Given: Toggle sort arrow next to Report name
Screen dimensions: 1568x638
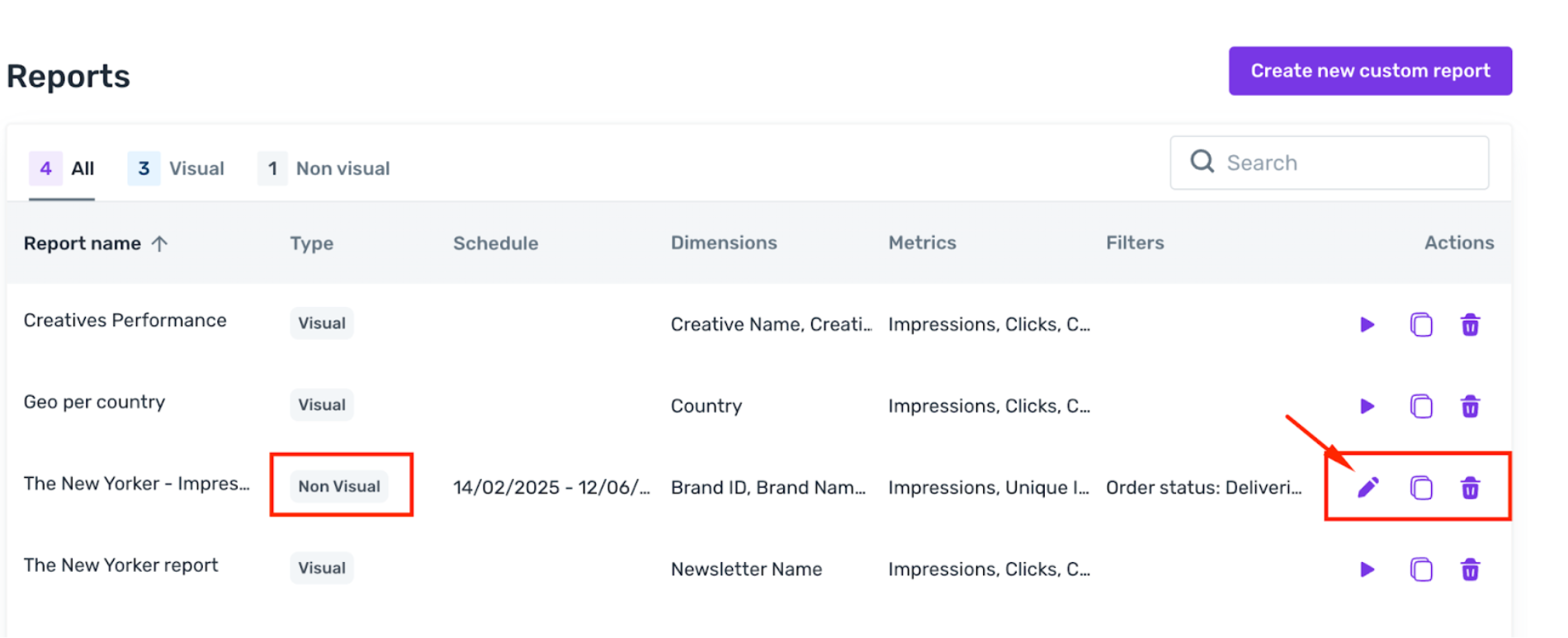Looking at the screenshot, I should point(159,243).
